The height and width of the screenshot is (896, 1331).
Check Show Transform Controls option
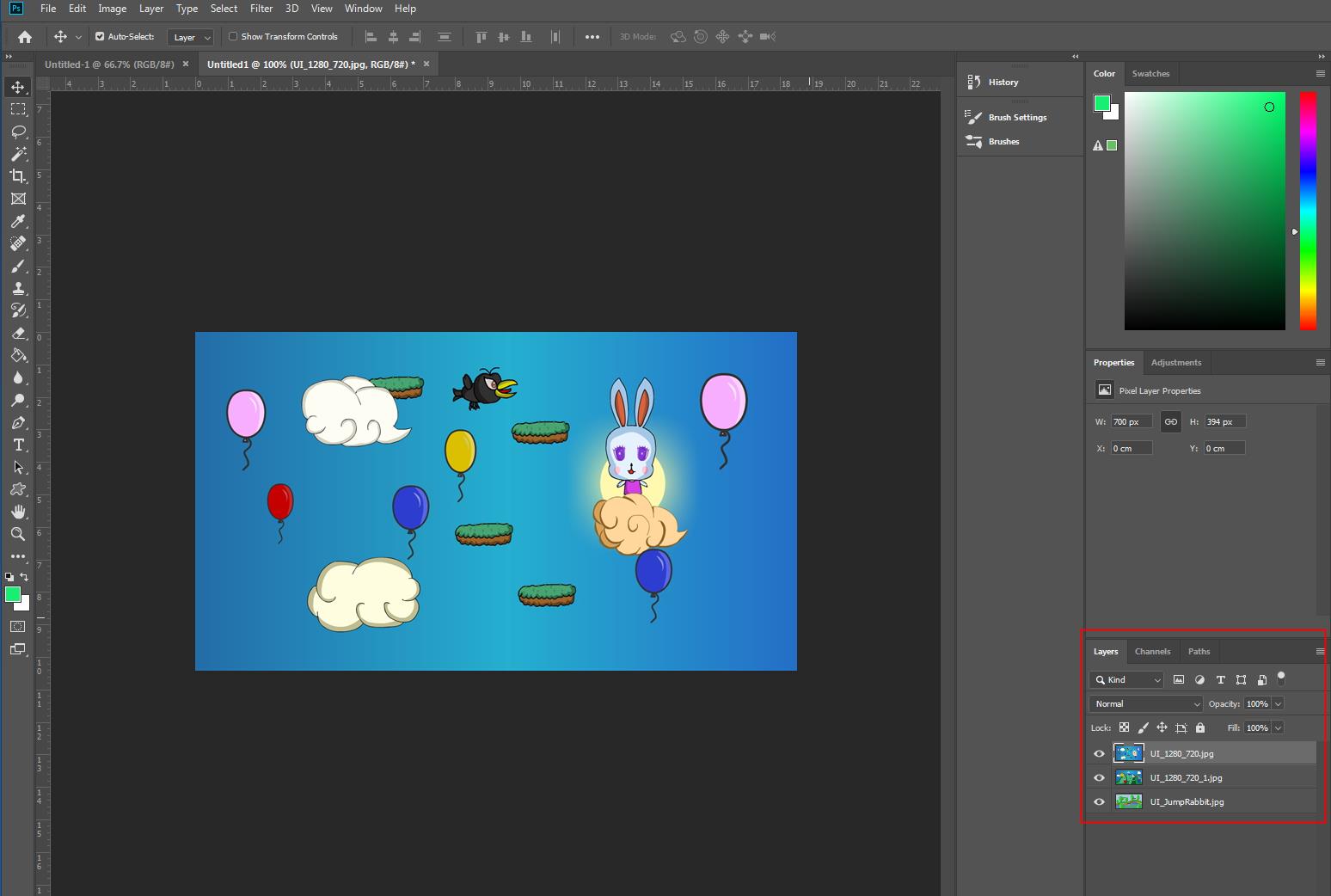pyautogui.click(x=233, y=37)
